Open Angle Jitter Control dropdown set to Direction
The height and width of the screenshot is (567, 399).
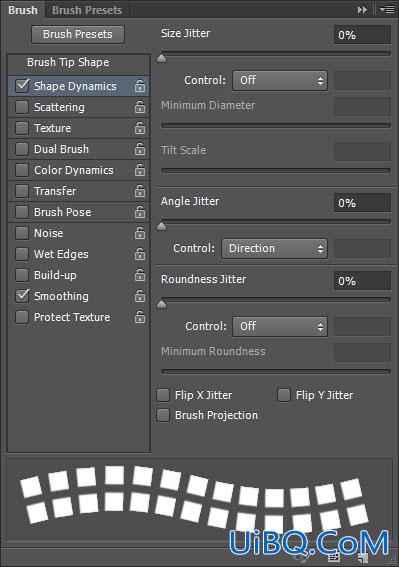[275, 248]
